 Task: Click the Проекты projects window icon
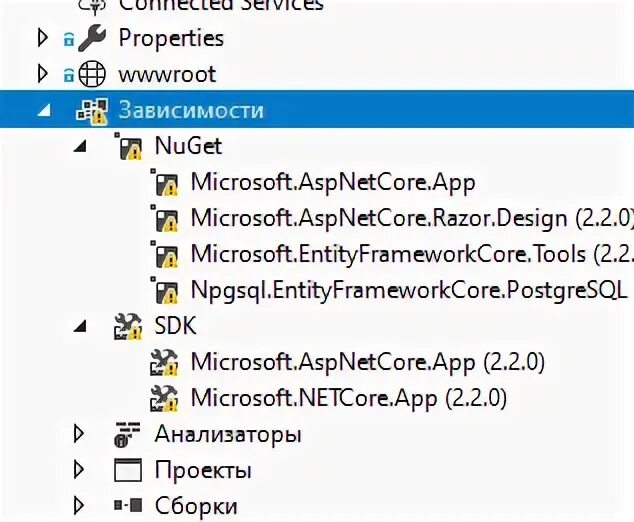point(128,470)
